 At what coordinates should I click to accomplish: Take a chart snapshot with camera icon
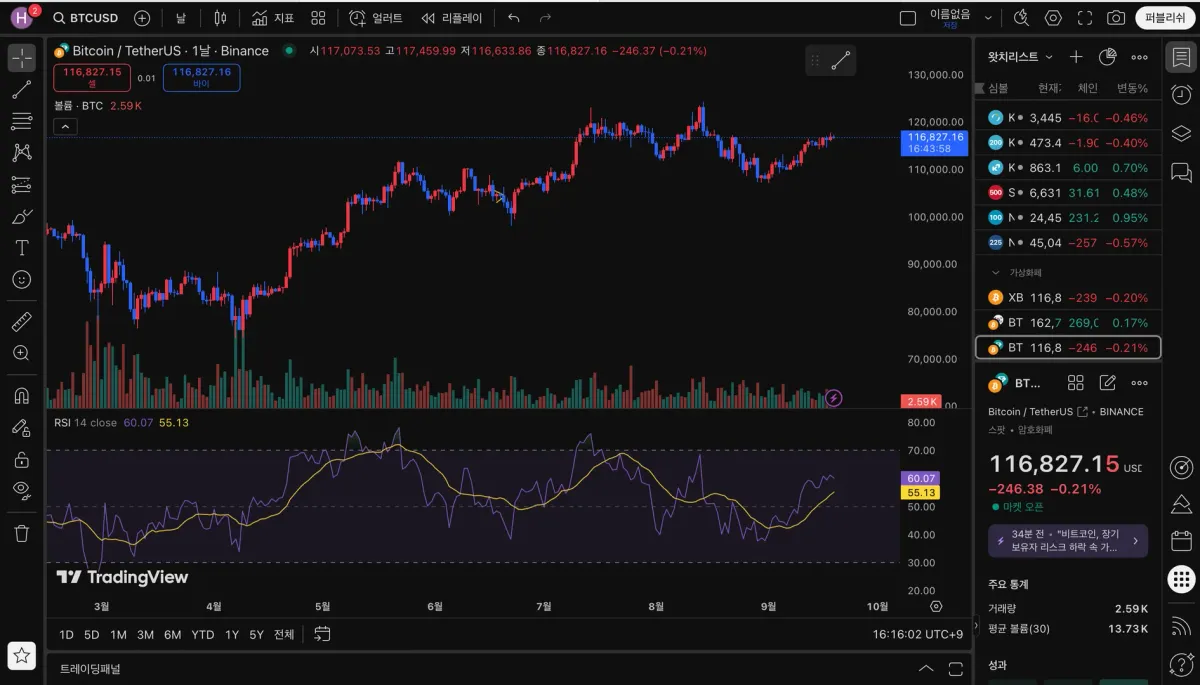point(1116,18)
